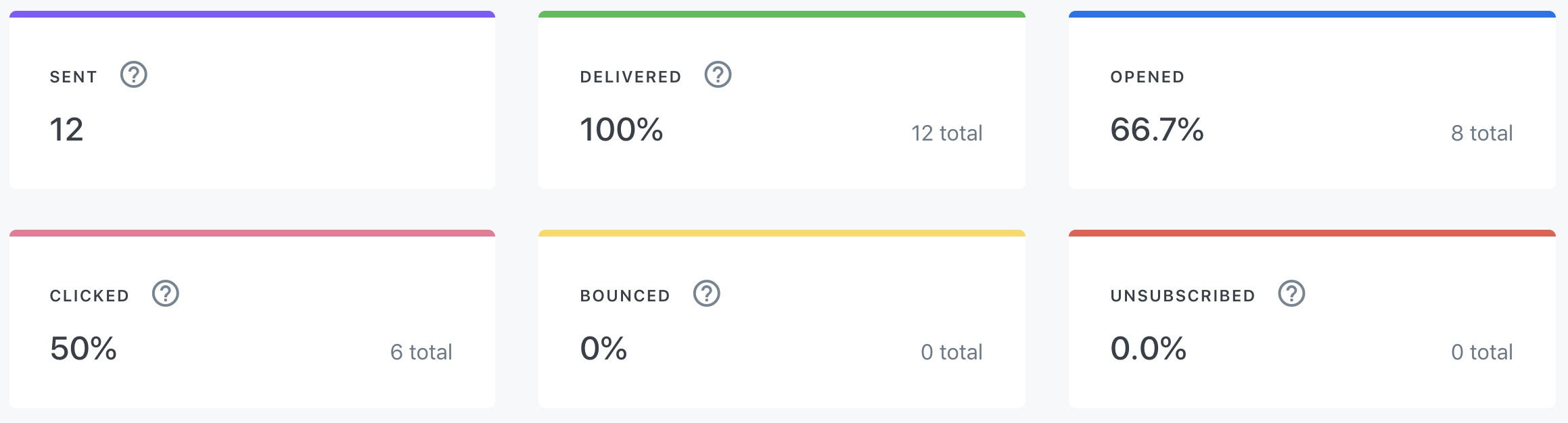This screenshot has height=423, width=1568.
Task: Click the 50% clicked rate value
Action: [x=83, y=349]
